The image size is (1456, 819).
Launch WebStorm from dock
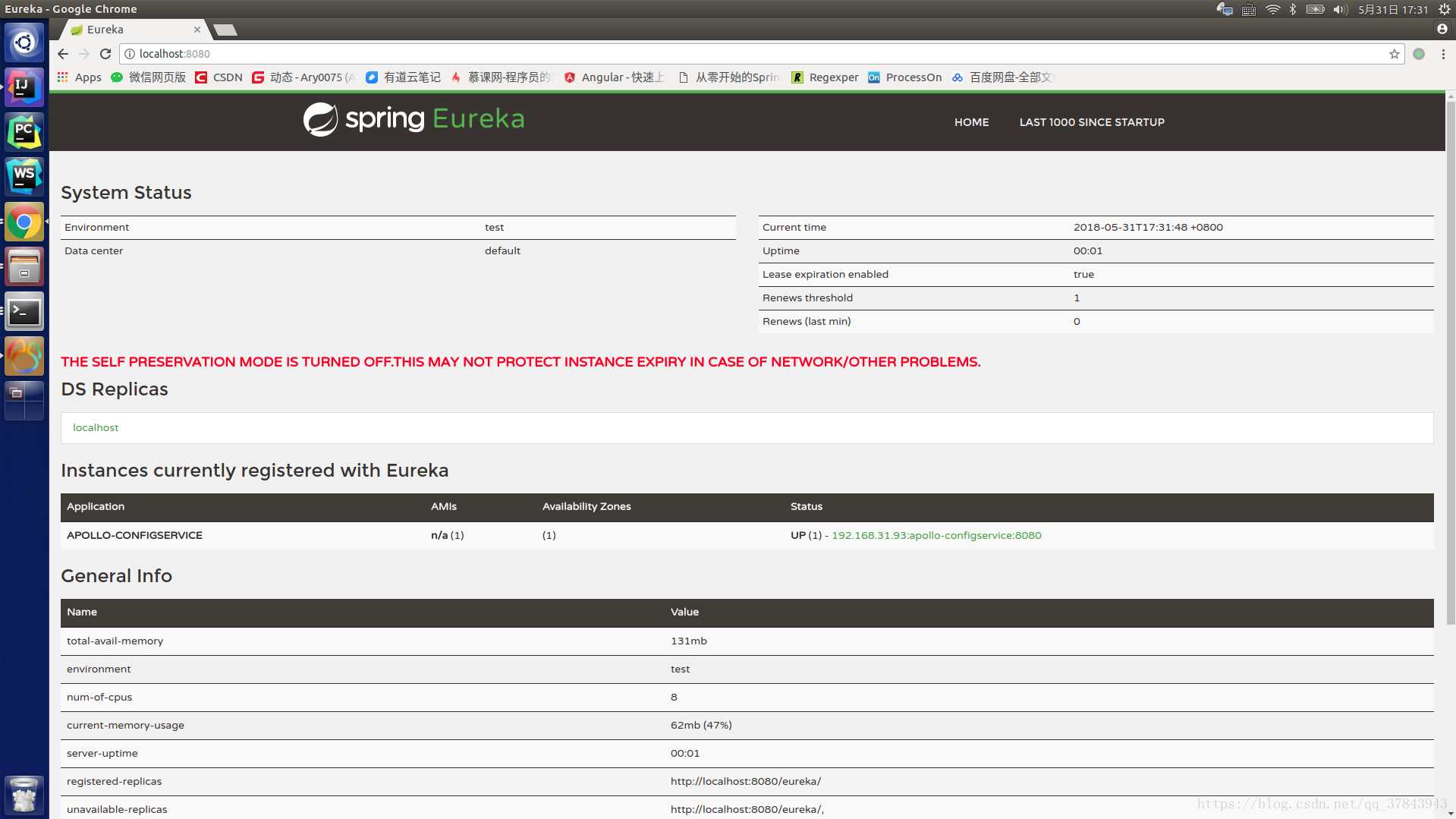24,177
